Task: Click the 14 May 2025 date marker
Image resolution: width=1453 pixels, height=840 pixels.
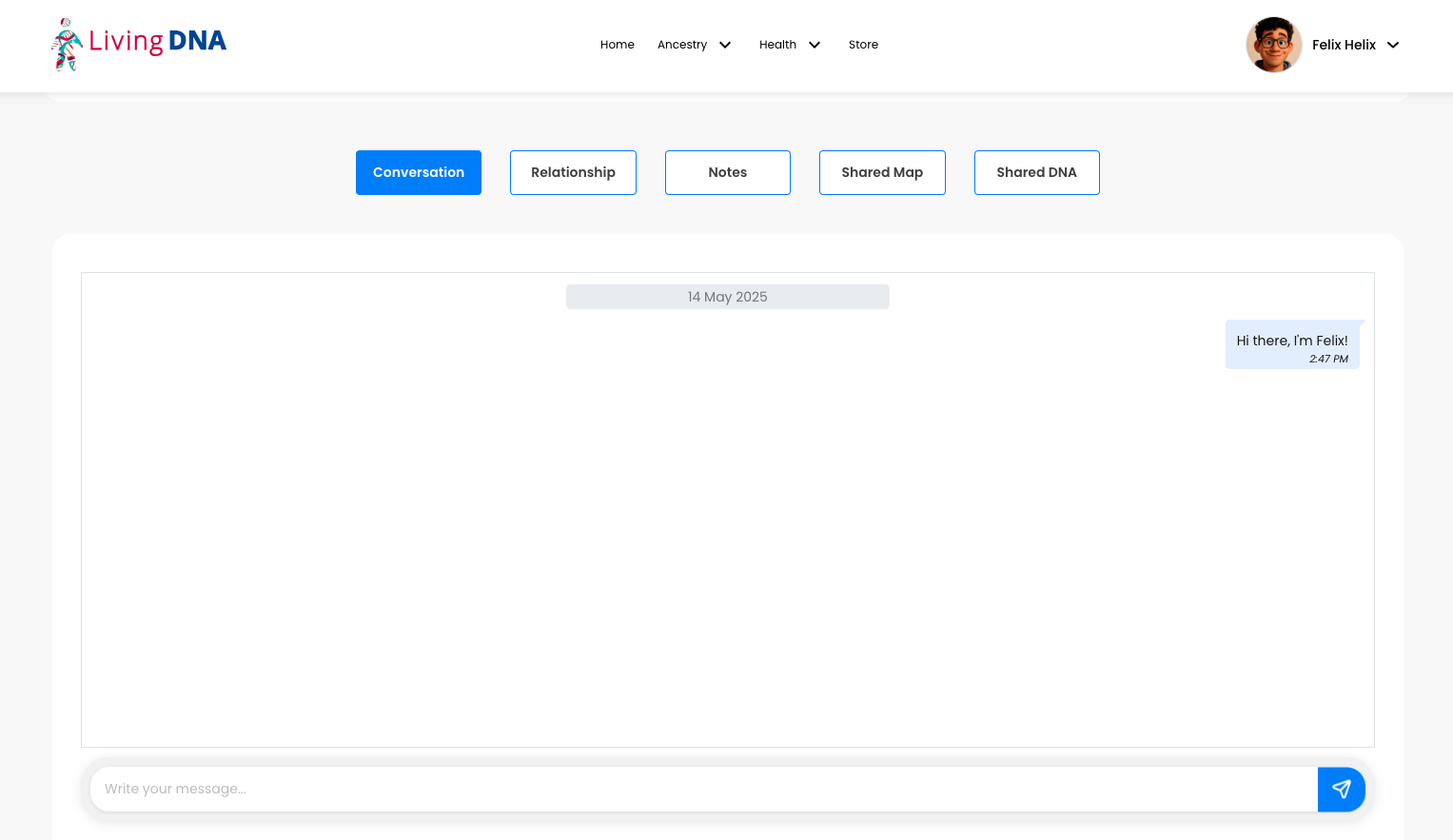Action: (x=728, y=297)
